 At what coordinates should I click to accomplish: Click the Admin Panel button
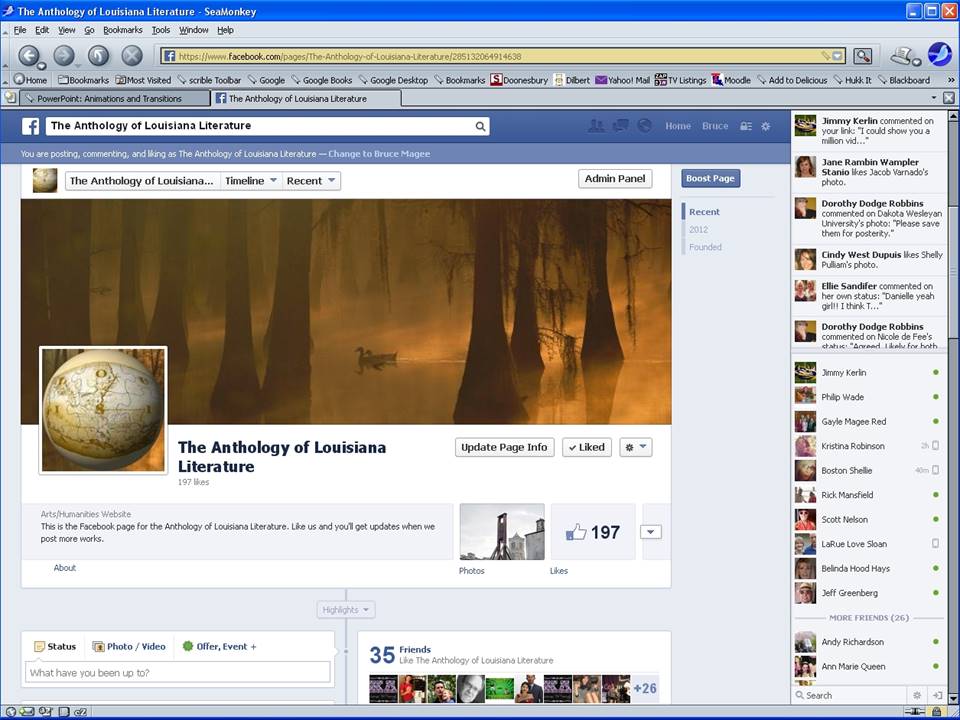[615, 179]
